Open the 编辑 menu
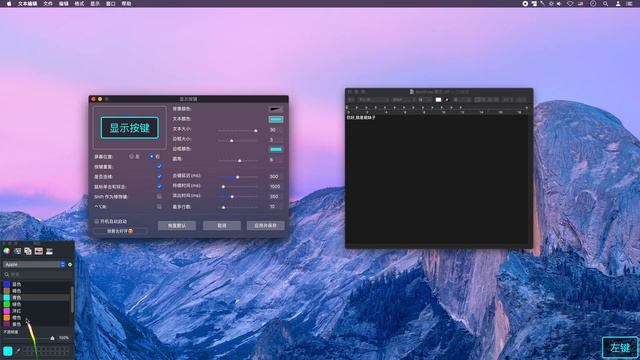640x360 pixels. point(64,3)
